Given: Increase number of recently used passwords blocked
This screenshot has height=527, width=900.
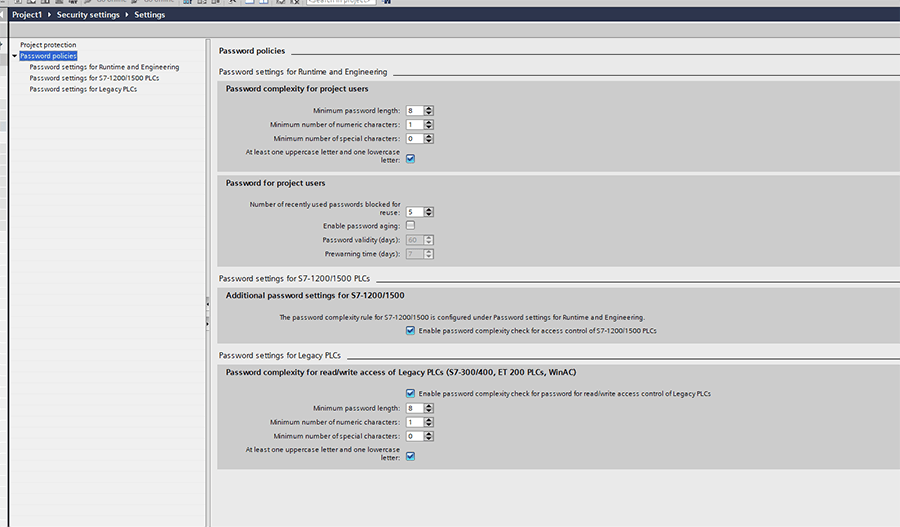Looking at the screenshot, I should [x=429, y=210].
